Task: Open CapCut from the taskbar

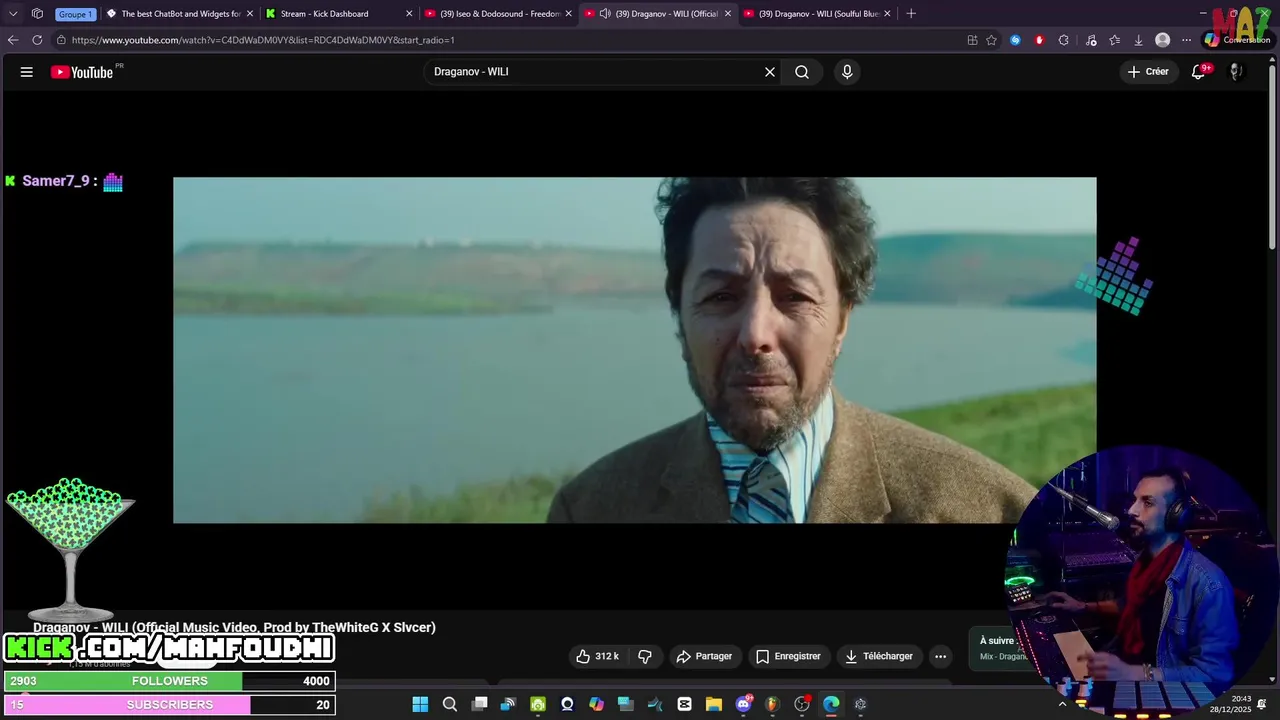Action: (x=684, y=704)
